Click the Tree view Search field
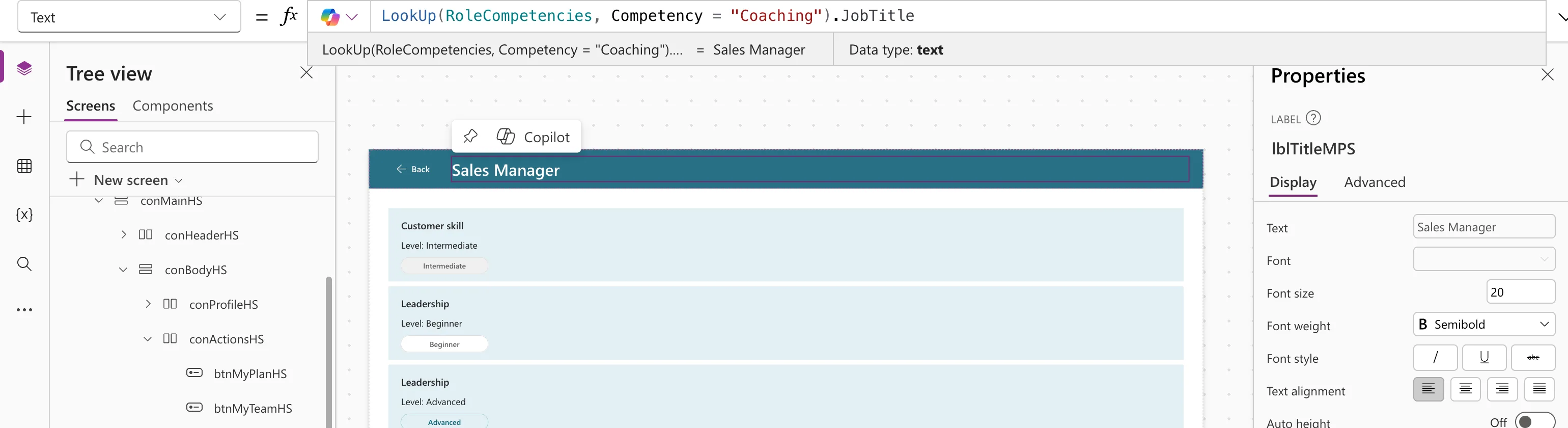The width and height of the screenshot is (1568, 428). [x=192, y=147]
